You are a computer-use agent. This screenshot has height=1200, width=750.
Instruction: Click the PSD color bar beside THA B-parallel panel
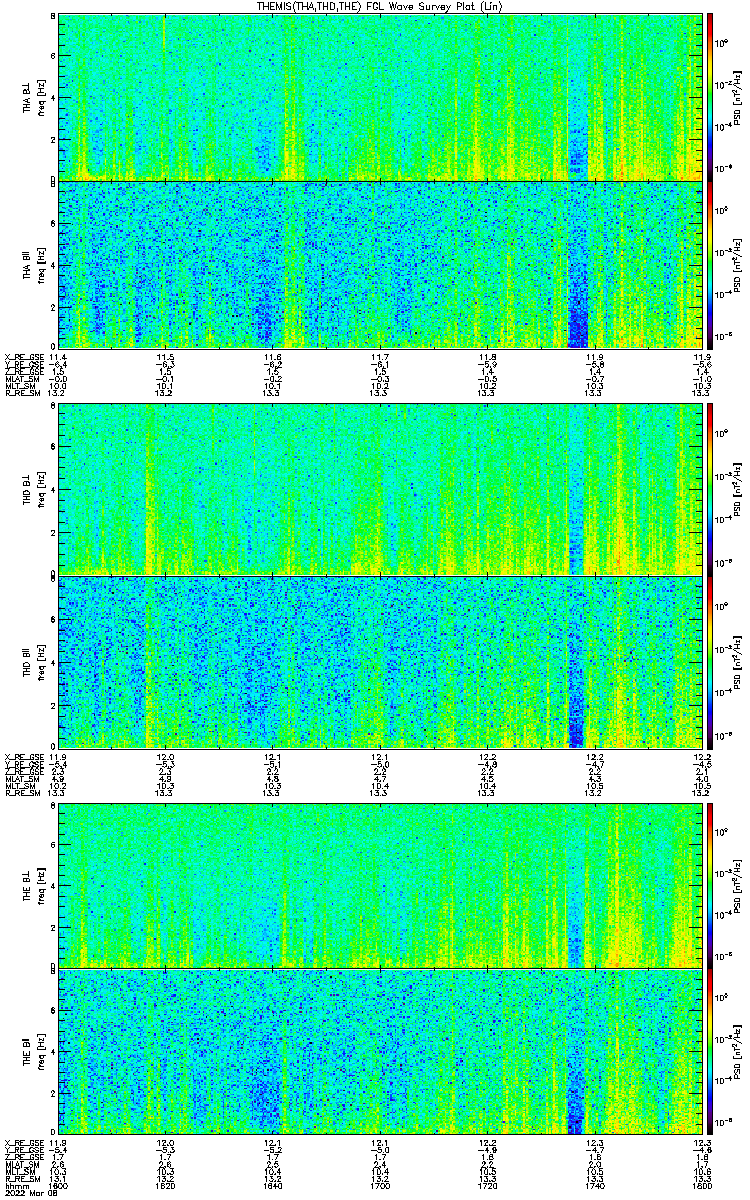point(711,264)
